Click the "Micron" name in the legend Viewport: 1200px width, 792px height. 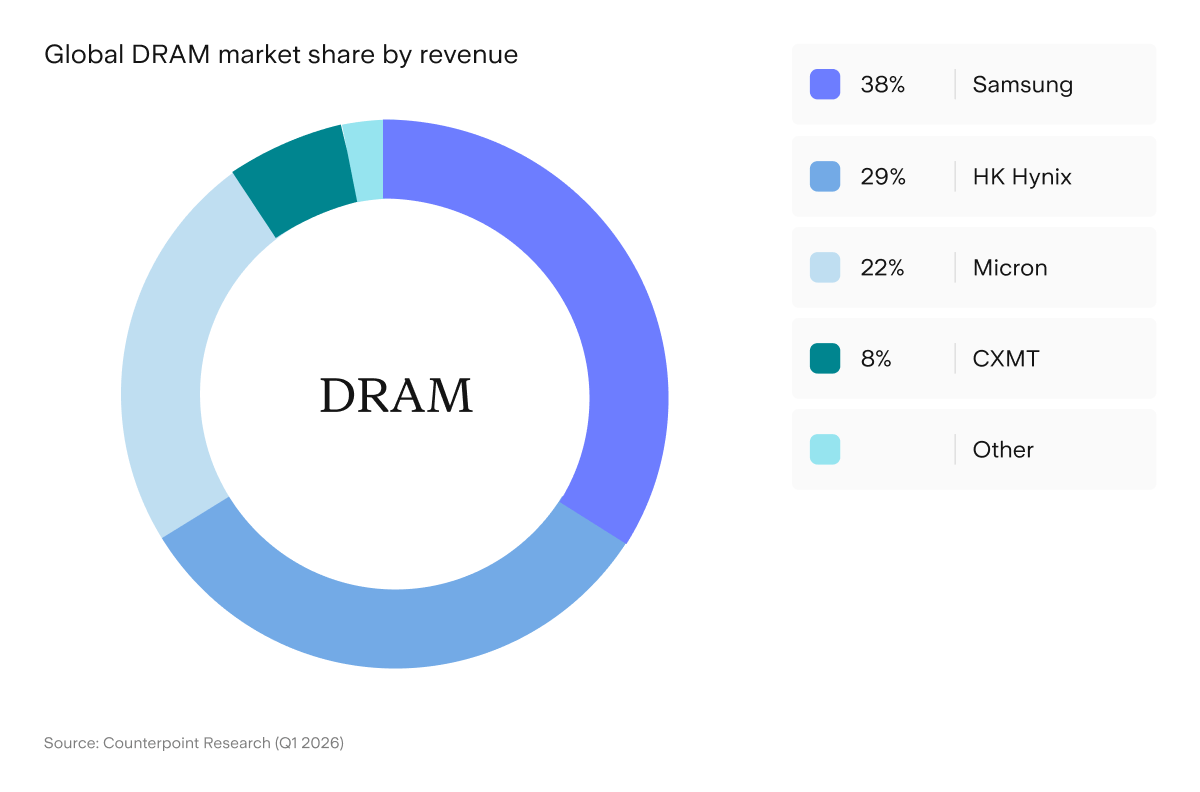[x=1010, y=268]
